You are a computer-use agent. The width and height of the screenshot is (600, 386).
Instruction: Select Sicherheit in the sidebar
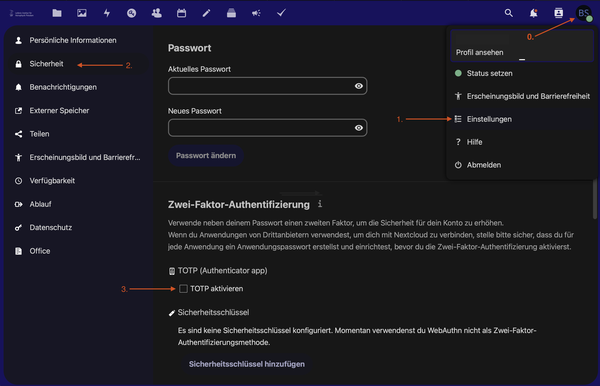tap(77, 64)
